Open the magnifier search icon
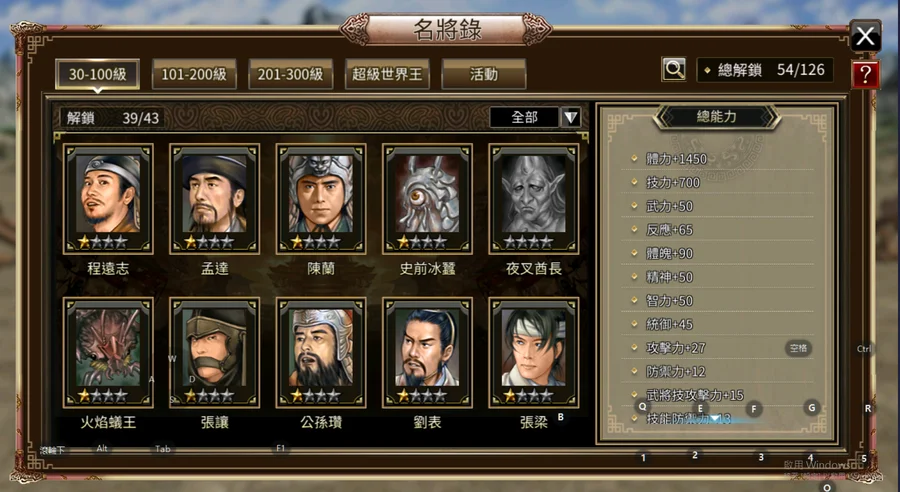The height and width of the screenshot is (492, 900). 674,70
